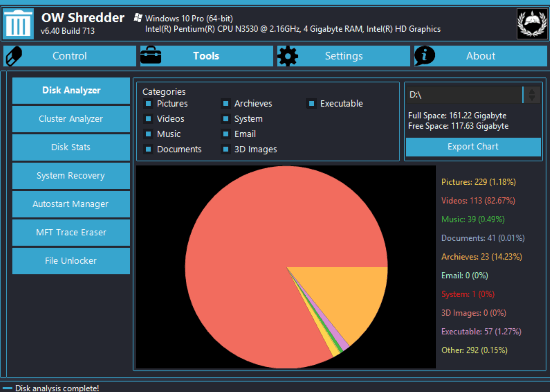Click the gear icon beside Settings
The width and height of the screenshot is (550, 392).
click(288, 56)
